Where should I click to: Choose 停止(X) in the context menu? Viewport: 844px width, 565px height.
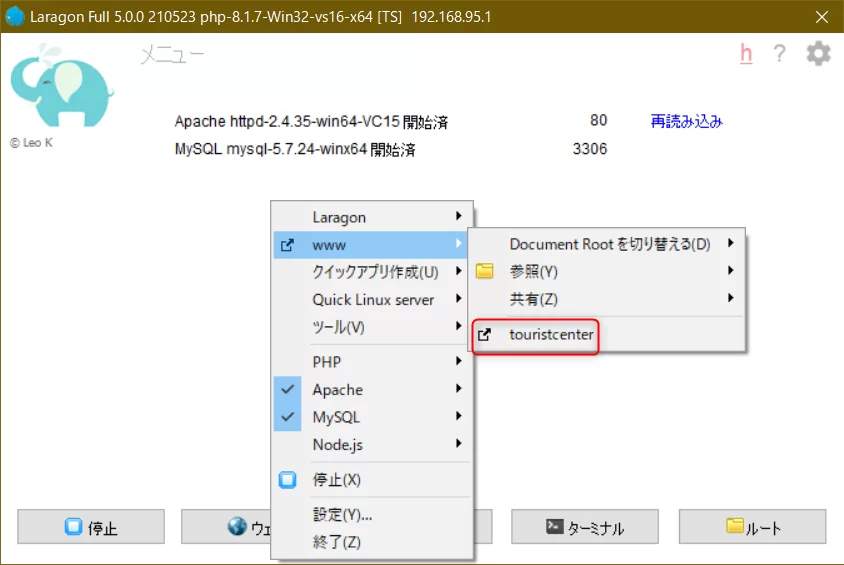coord(372,479)
